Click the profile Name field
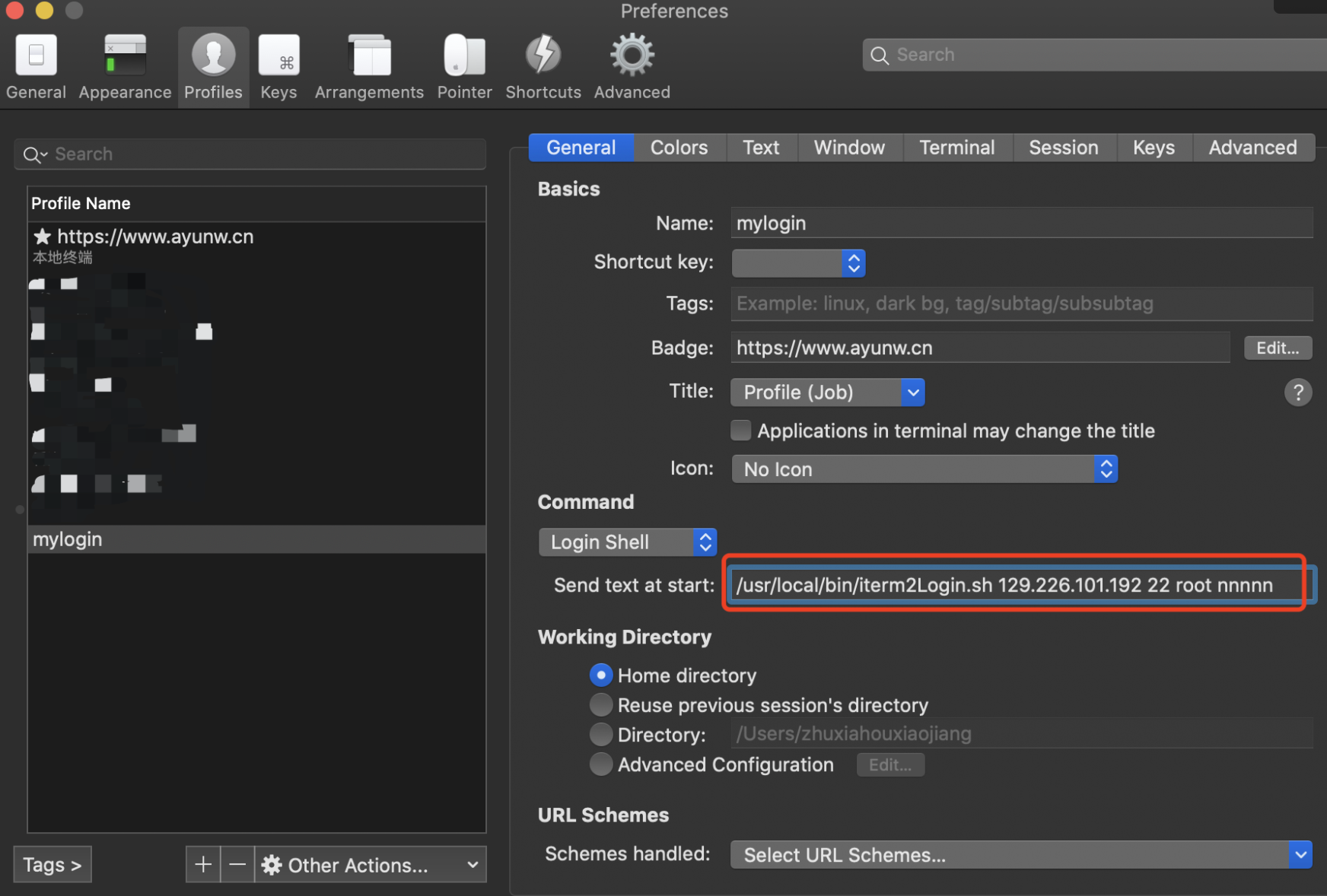Viewport: 1327px width, 896px height. [1022, 223]
